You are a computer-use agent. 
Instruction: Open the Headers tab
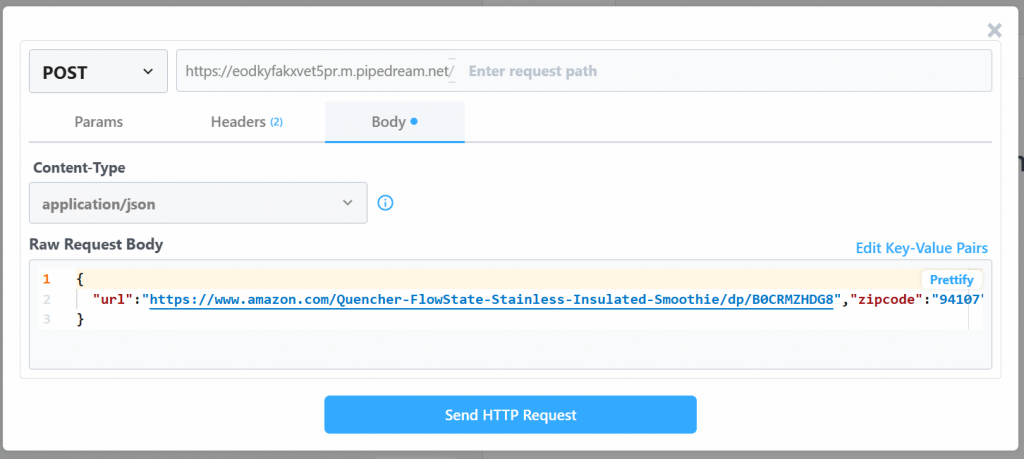(246, 122)
